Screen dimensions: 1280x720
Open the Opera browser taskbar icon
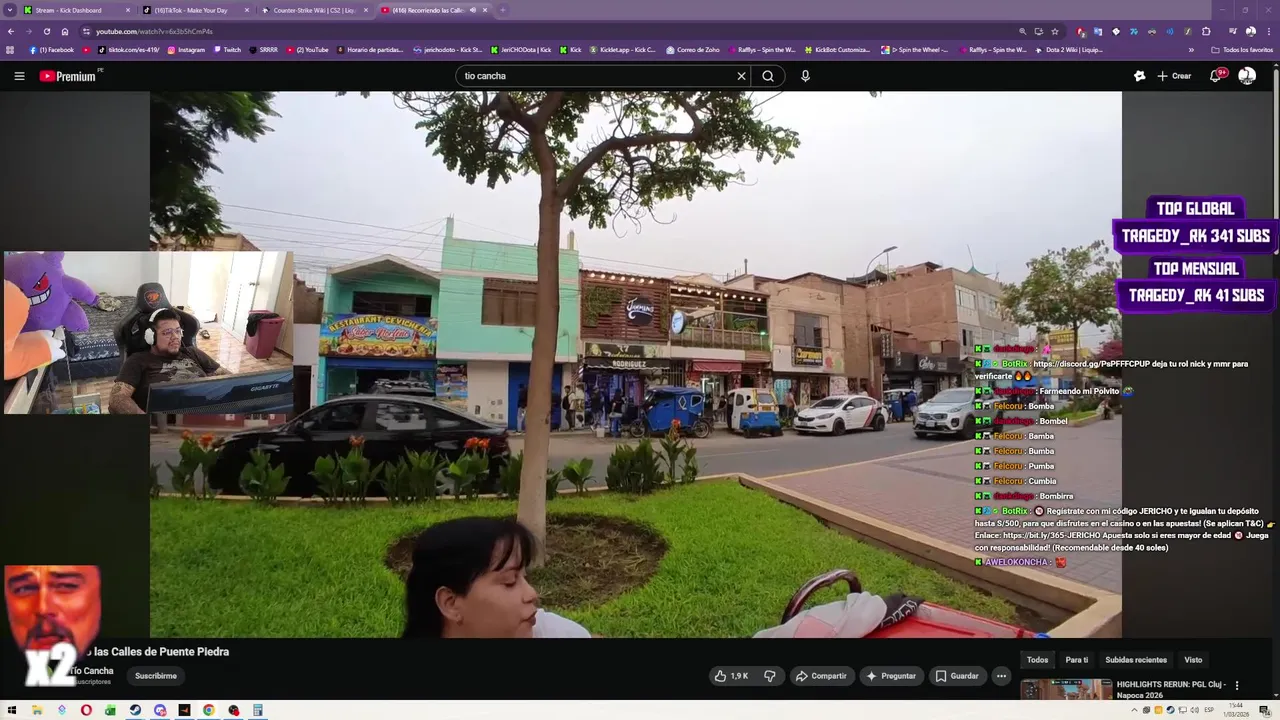[86, 710]
